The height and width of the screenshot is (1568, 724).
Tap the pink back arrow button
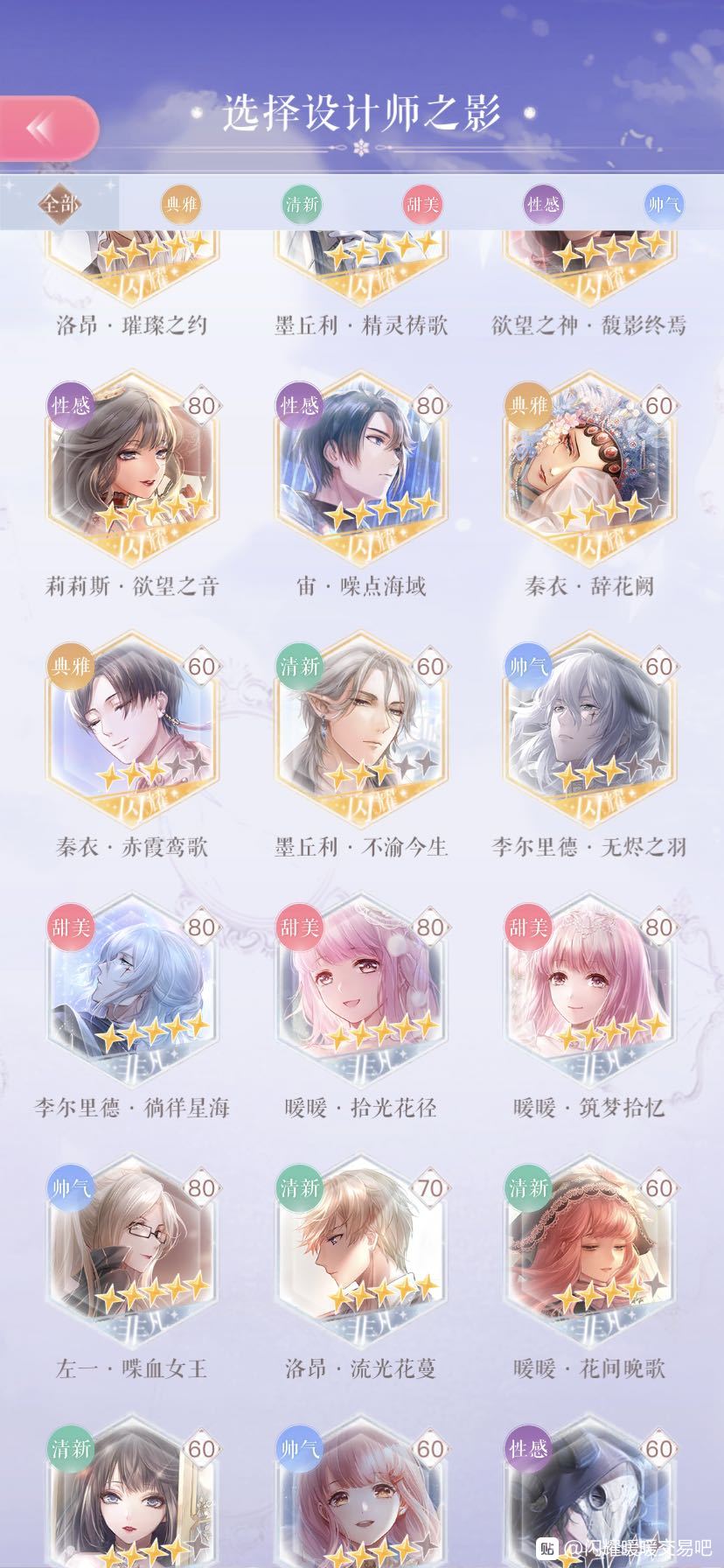coord(48,129)
